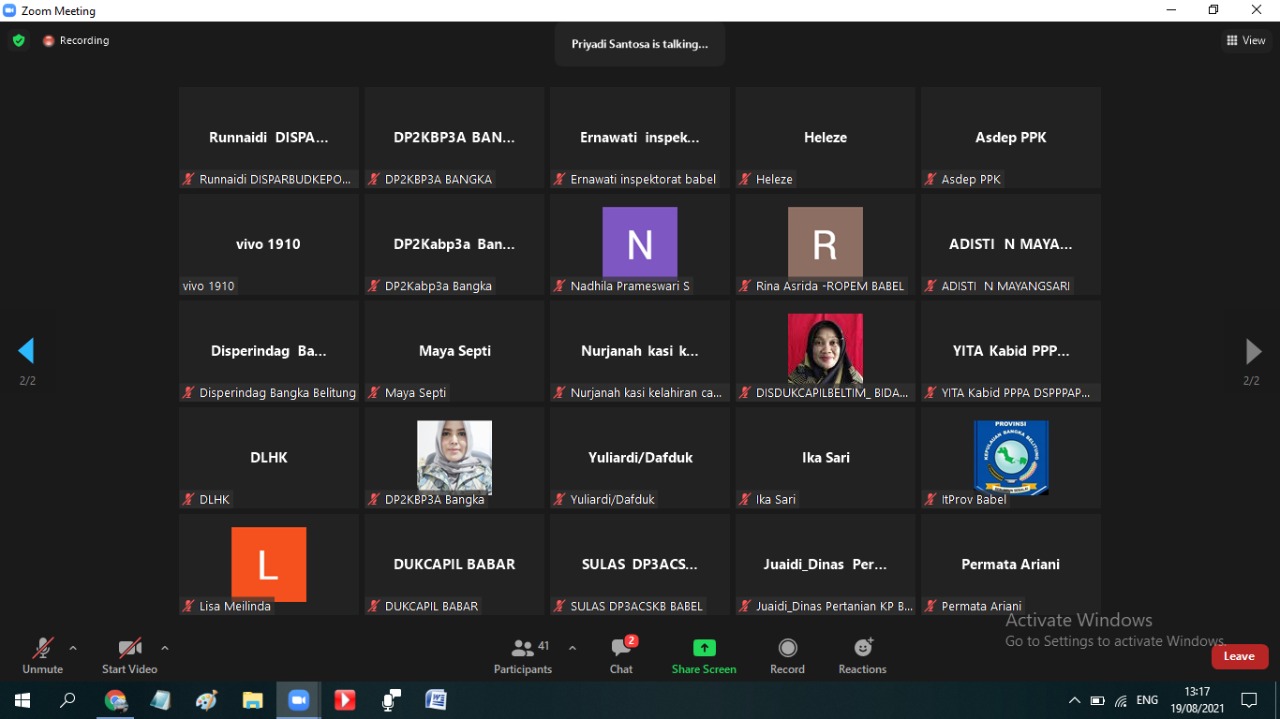This screenshot has height=719, width=1280.
Task: Select the ItProv Babel participant tile
Action: coord(1010,458)
